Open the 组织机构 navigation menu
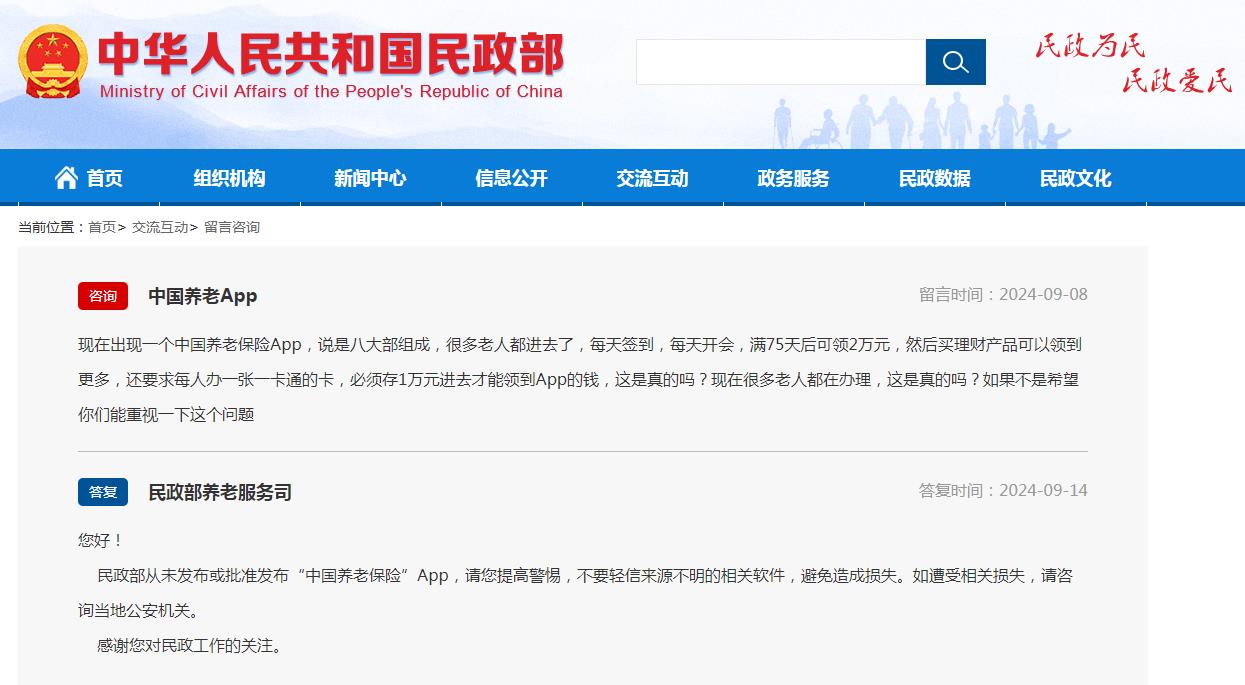 [229, 178]
